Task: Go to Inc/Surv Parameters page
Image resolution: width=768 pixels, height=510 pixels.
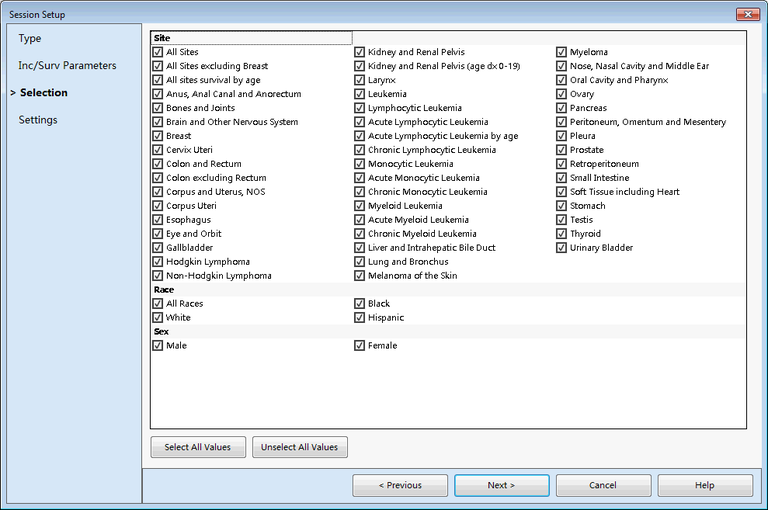Action: [67, 66]
